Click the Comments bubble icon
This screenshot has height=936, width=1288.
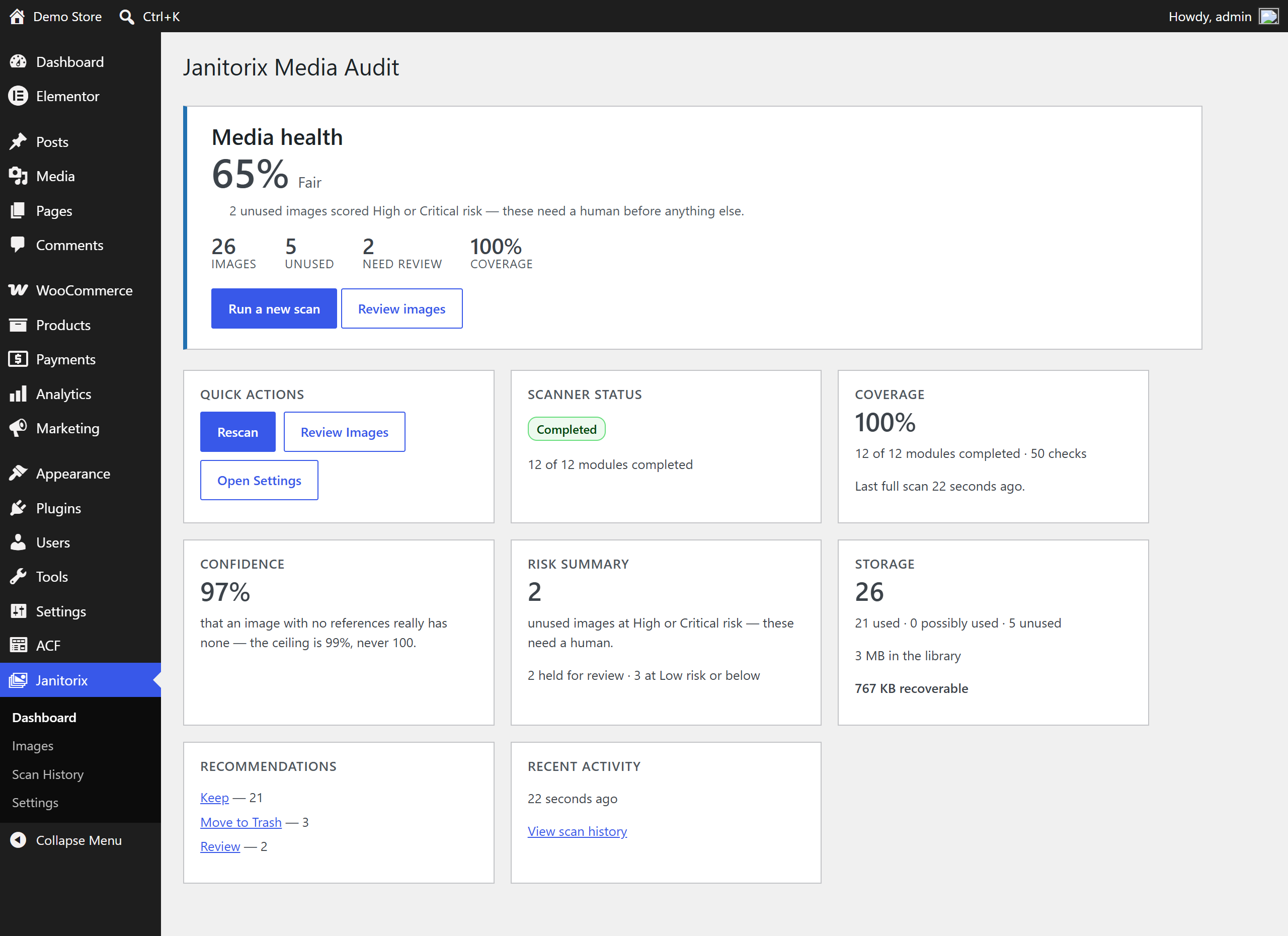tap(18, 245)
